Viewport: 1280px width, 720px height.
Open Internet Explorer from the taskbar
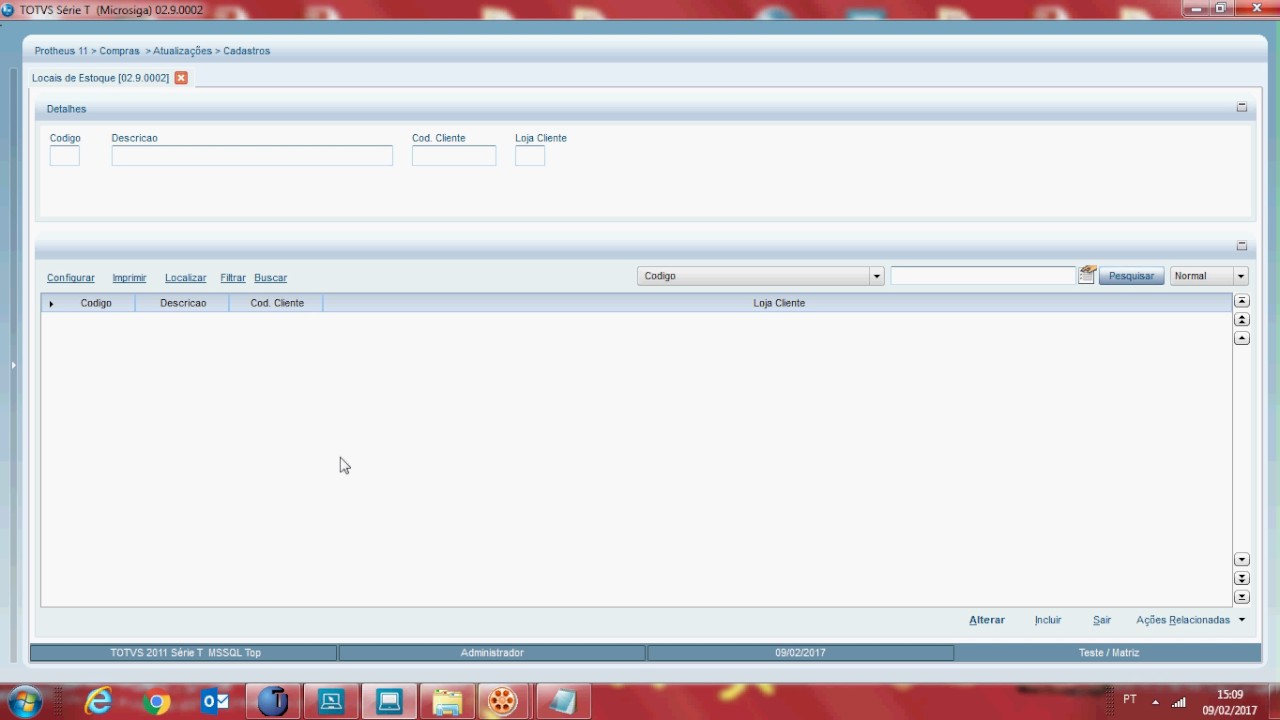[98, 702]
